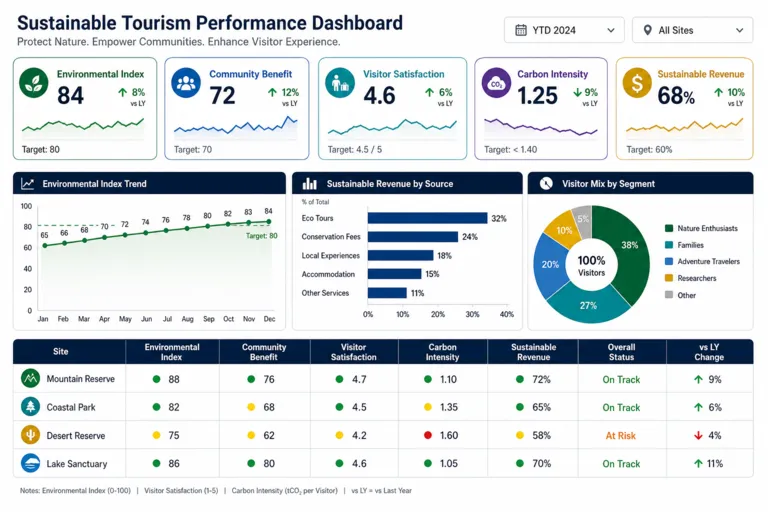
Task: Click the bar chart icon in Sustainable Revenue by Source header
Action: [x=310, y=184]
